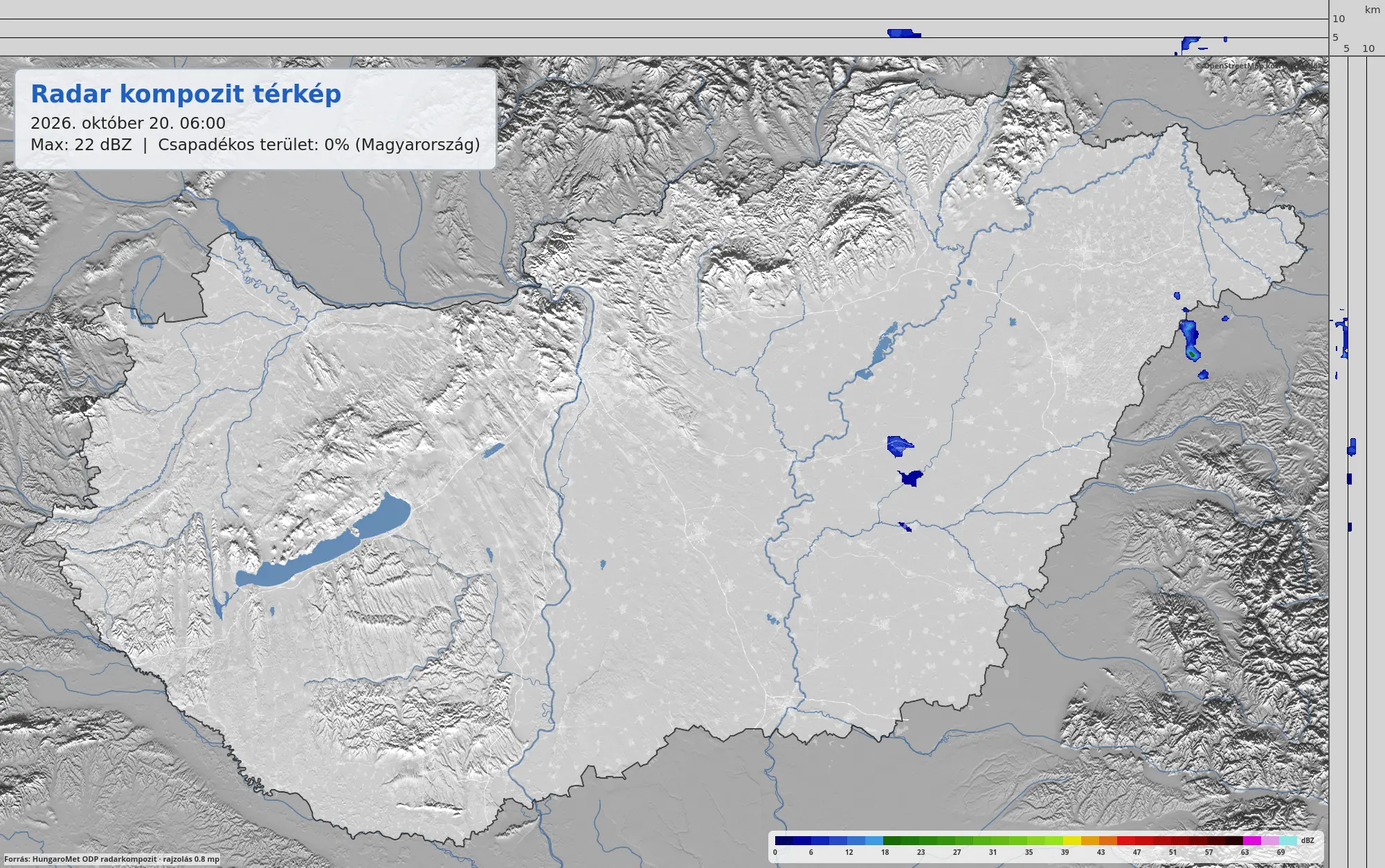Click the 'Max: 22 dBZ' reading

[81, 145]
